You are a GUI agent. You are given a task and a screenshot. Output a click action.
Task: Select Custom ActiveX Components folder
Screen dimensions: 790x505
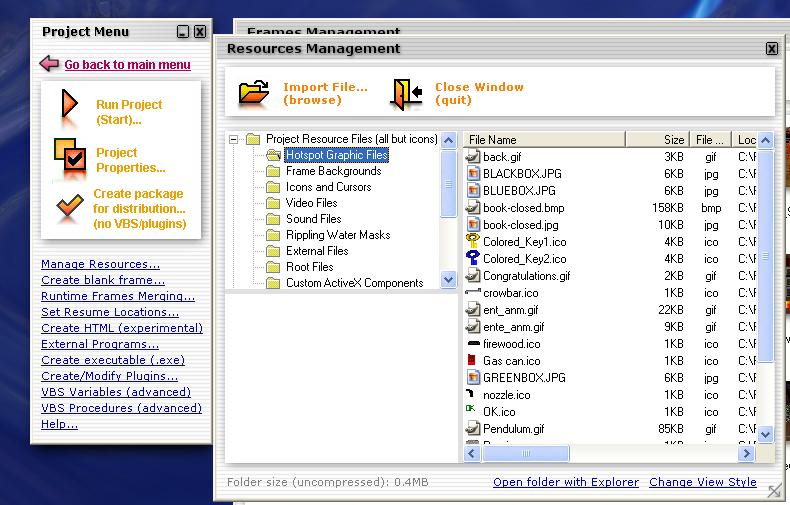355,283
